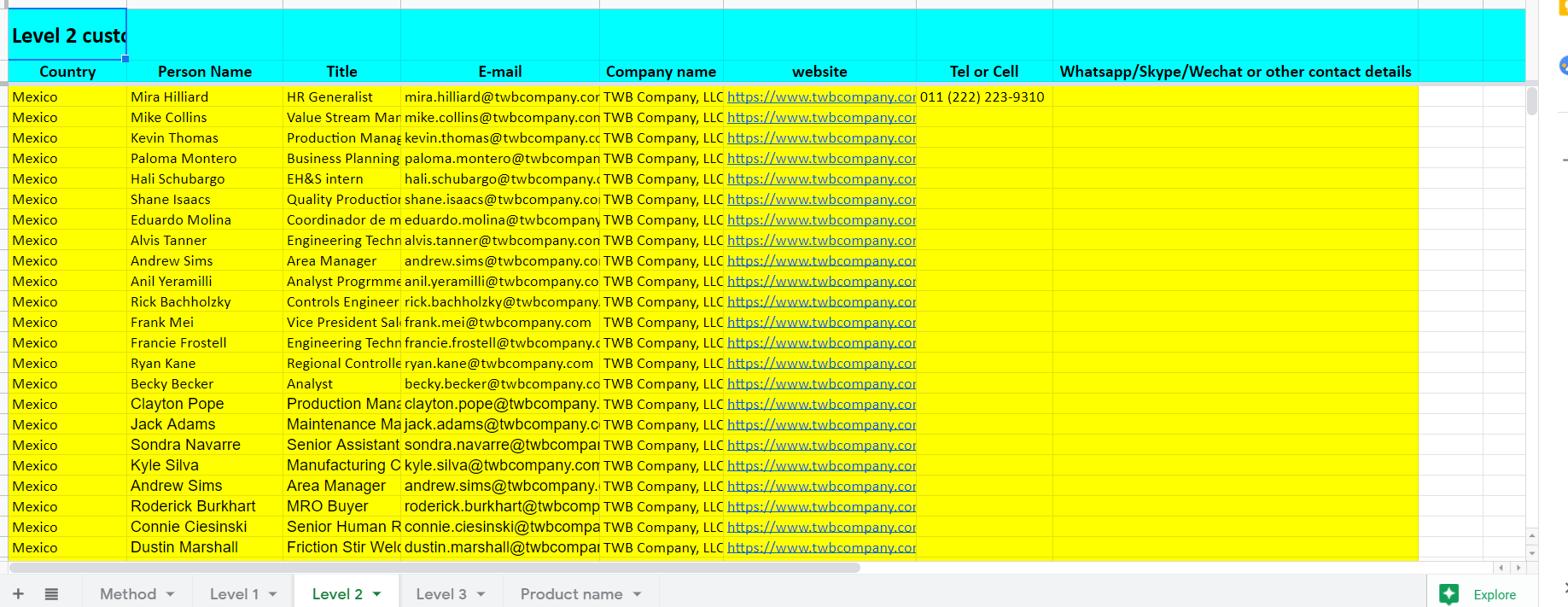The width and height of the screenshot is (1568, 607).
Task: Select the Anil Yeramilli name cell
Action: (x=205, y=281)
